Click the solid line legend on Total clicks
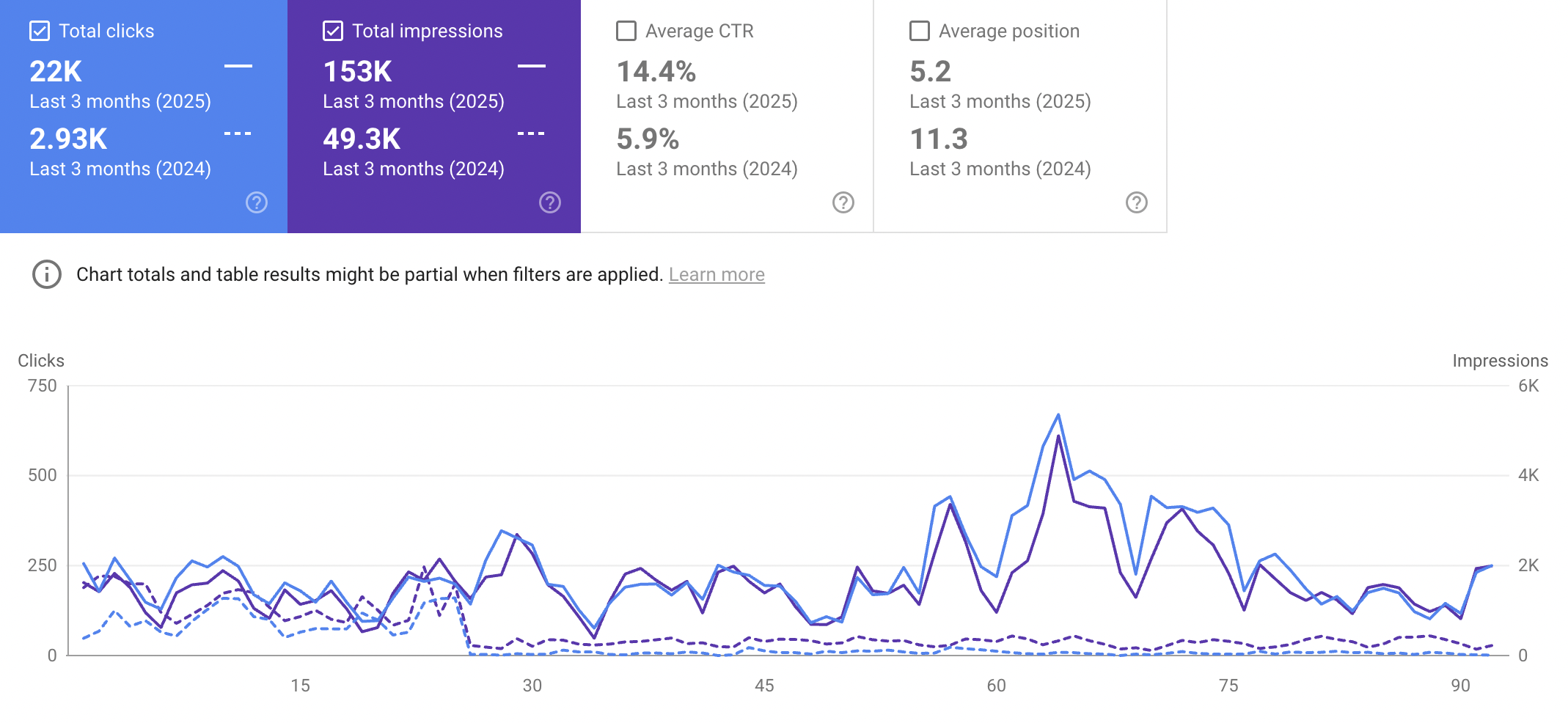The height and width of the screenshot is (723, 1568). click(x=238, y=66)
